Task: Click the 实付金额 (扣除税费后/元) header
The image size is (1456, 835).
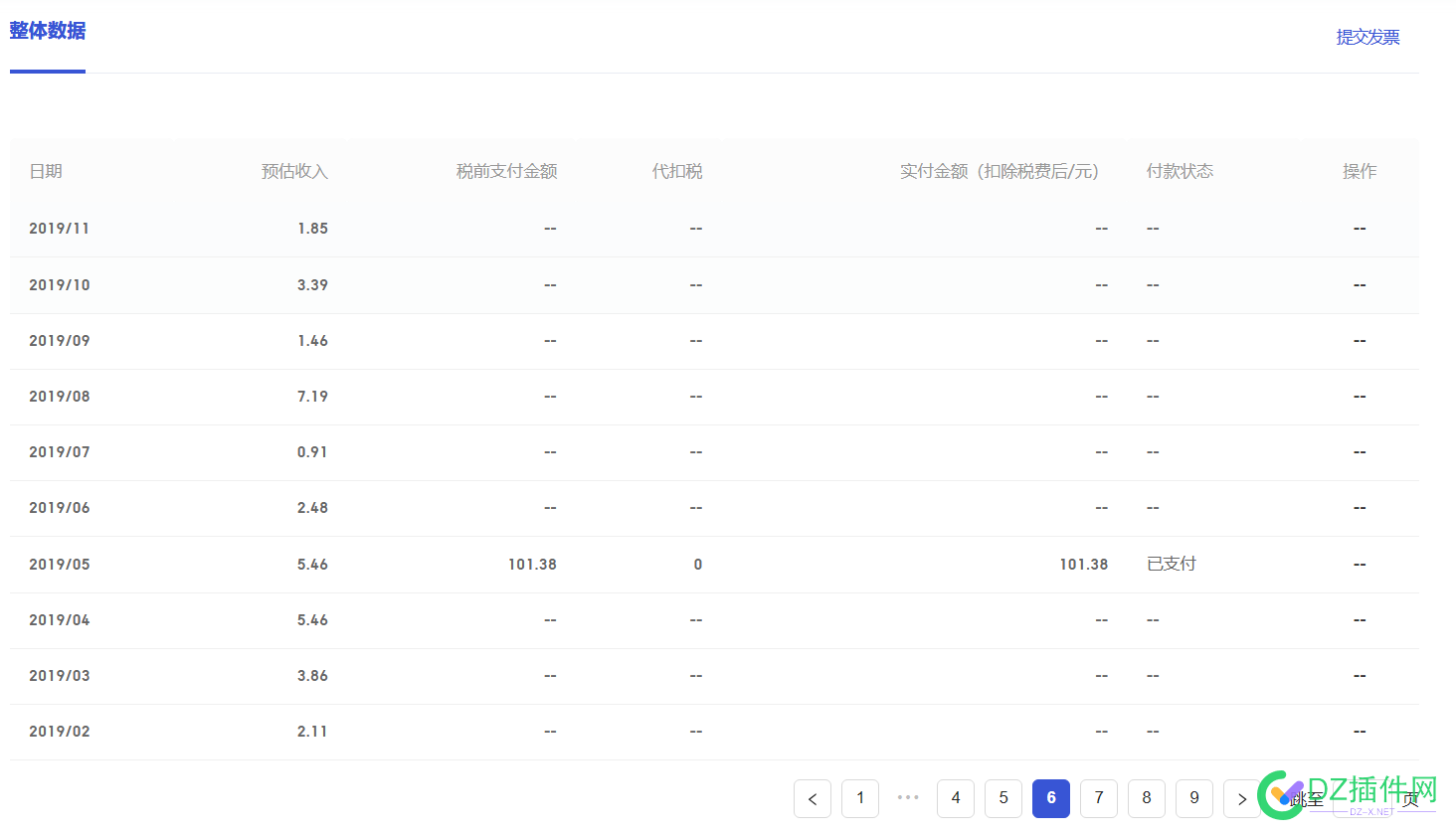Action: click(1000, 171)
